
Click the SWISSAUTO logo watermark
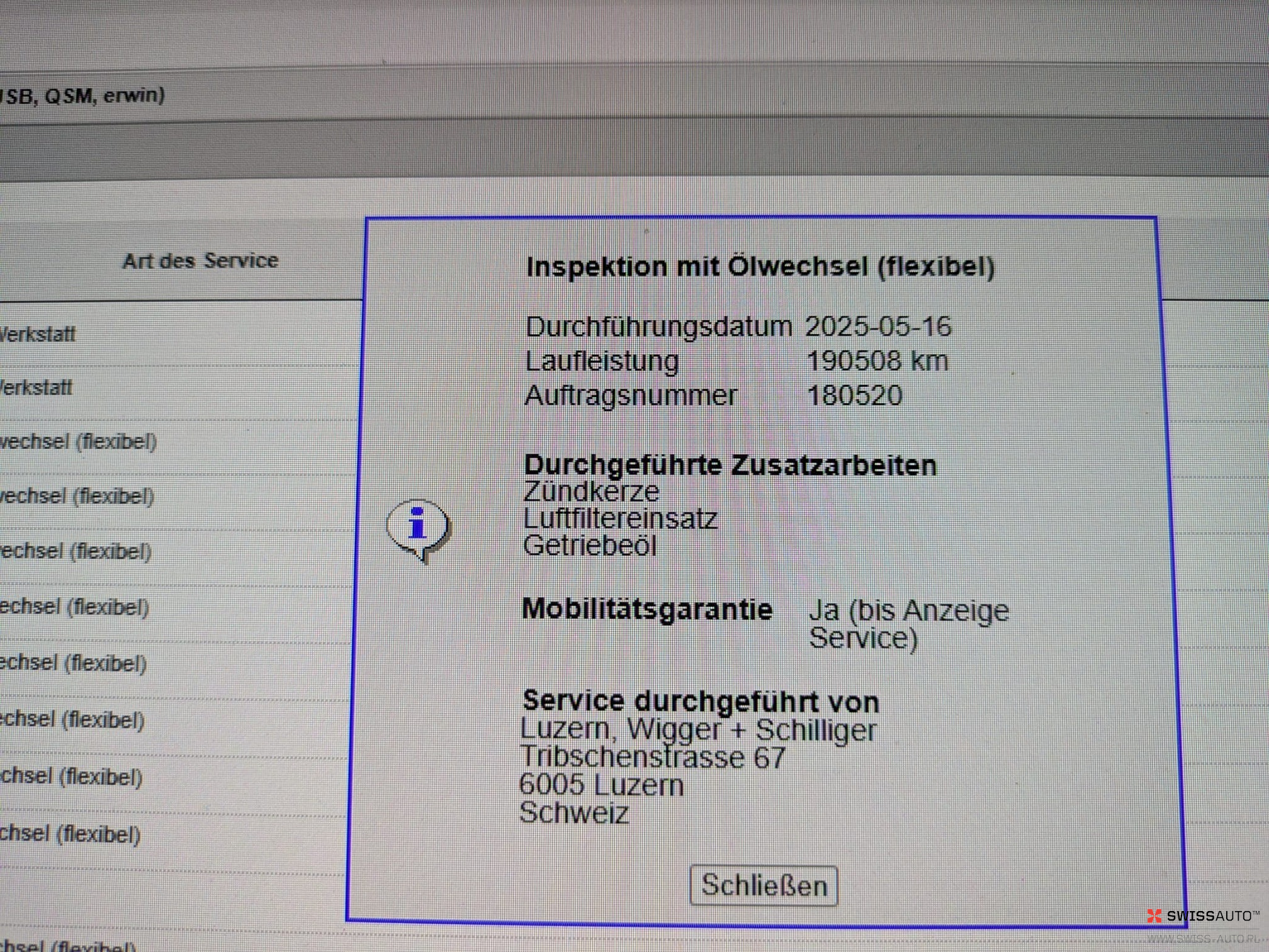[x=1203, y=916]
